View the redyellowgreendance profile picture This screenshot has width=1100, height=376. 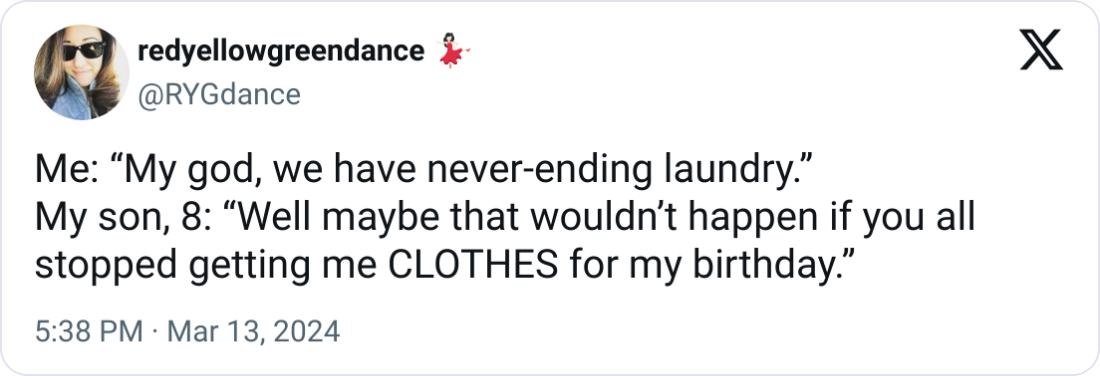pyautogui.click(x=81, y=72)
